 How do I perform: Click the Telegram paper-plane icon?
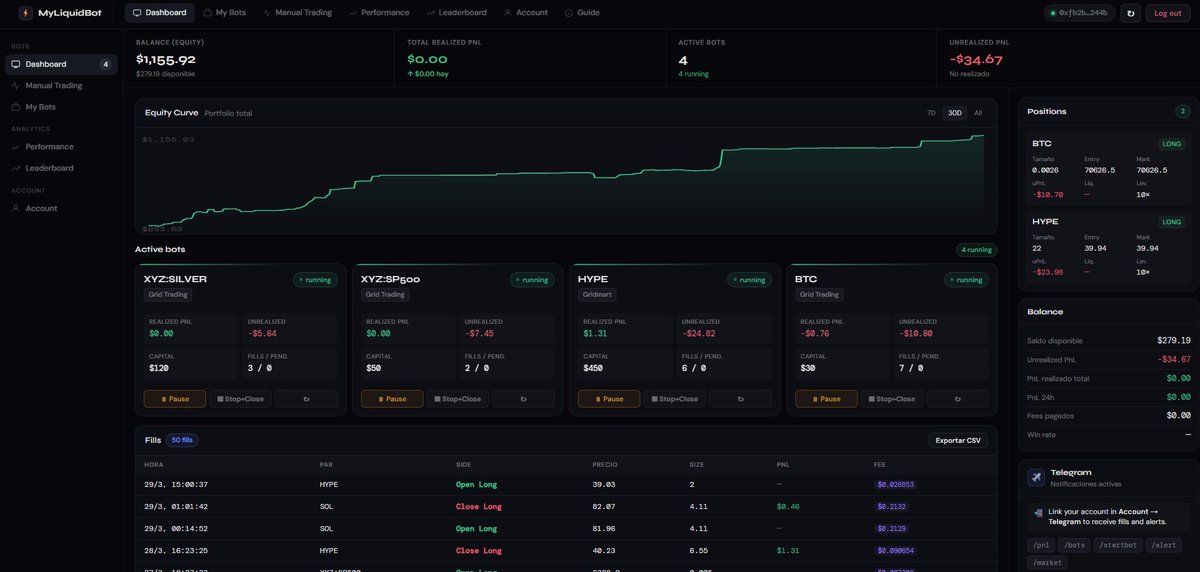1036,477
